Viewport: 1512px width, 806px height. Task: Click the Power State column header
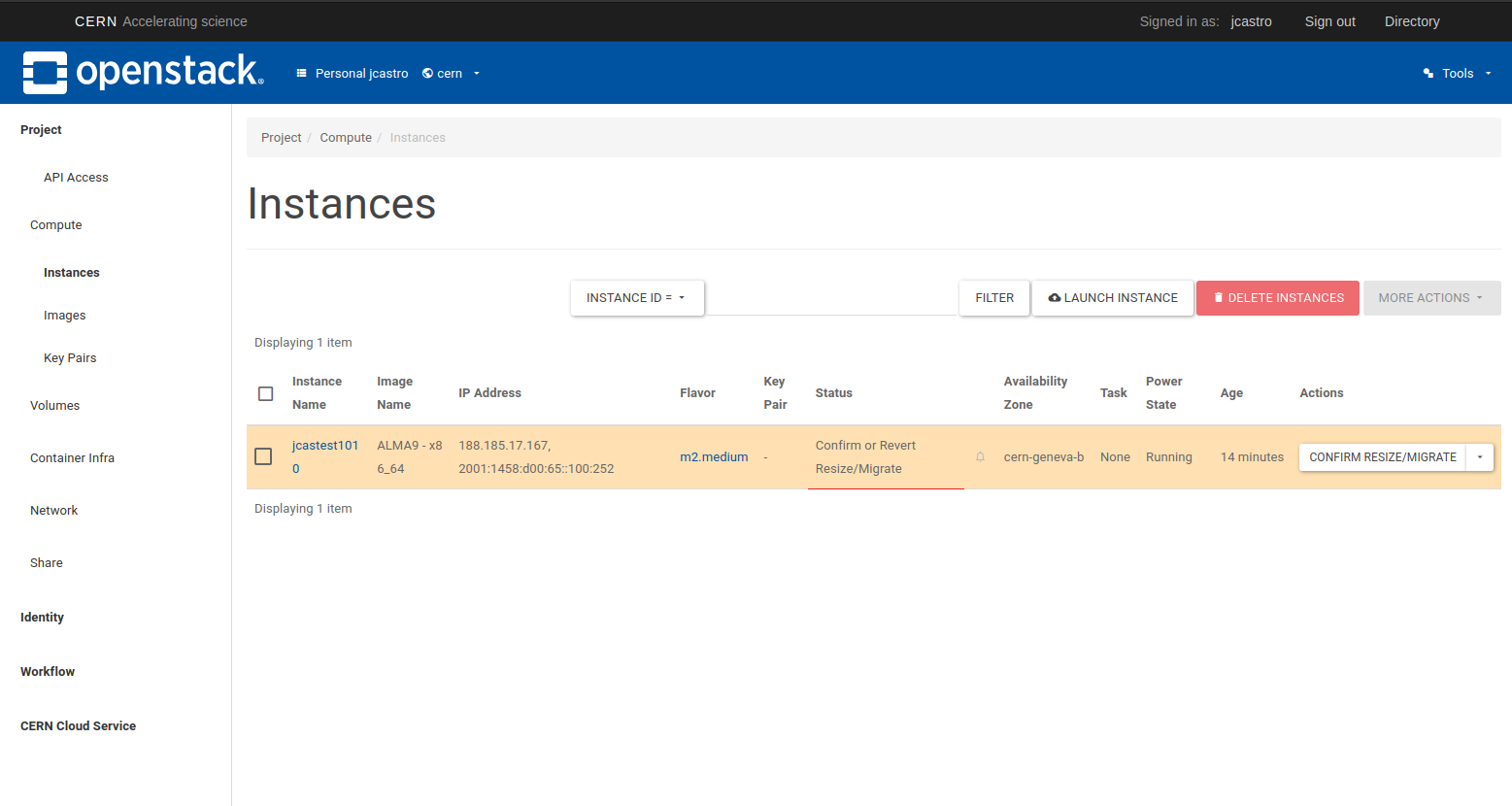click(1163, 393)
